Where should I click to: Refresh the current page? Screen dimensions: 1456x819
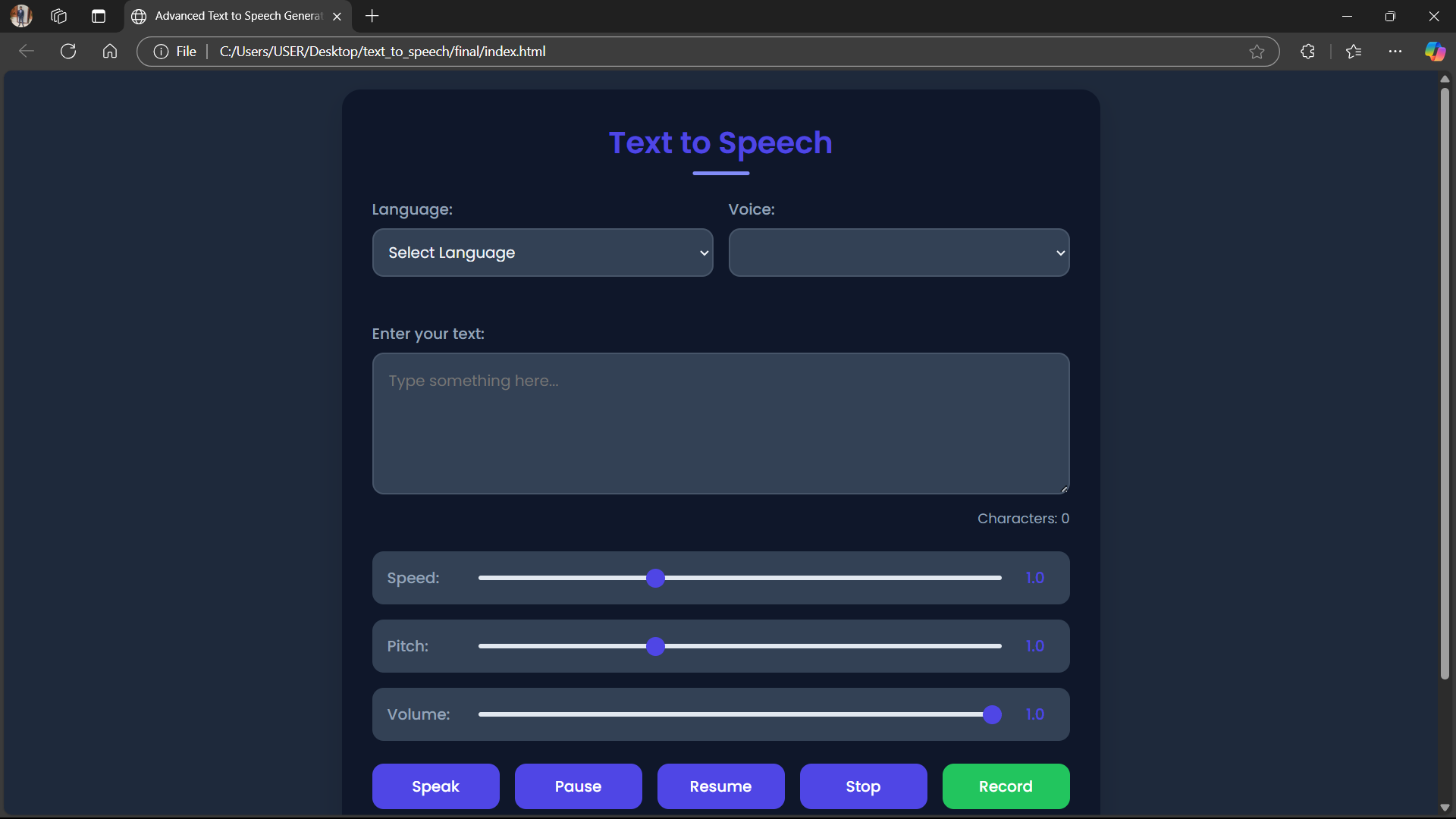(67, 51)
